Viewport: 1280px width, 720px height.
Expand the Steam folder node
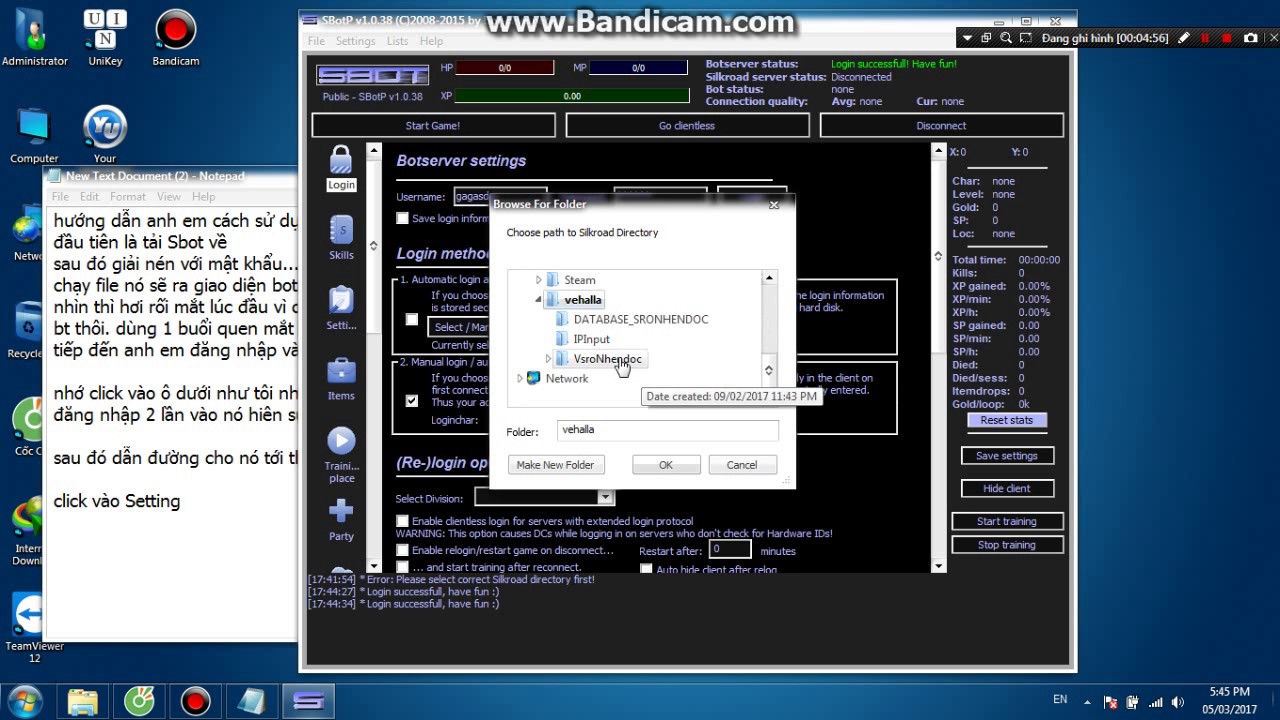[x=538, y=280]
